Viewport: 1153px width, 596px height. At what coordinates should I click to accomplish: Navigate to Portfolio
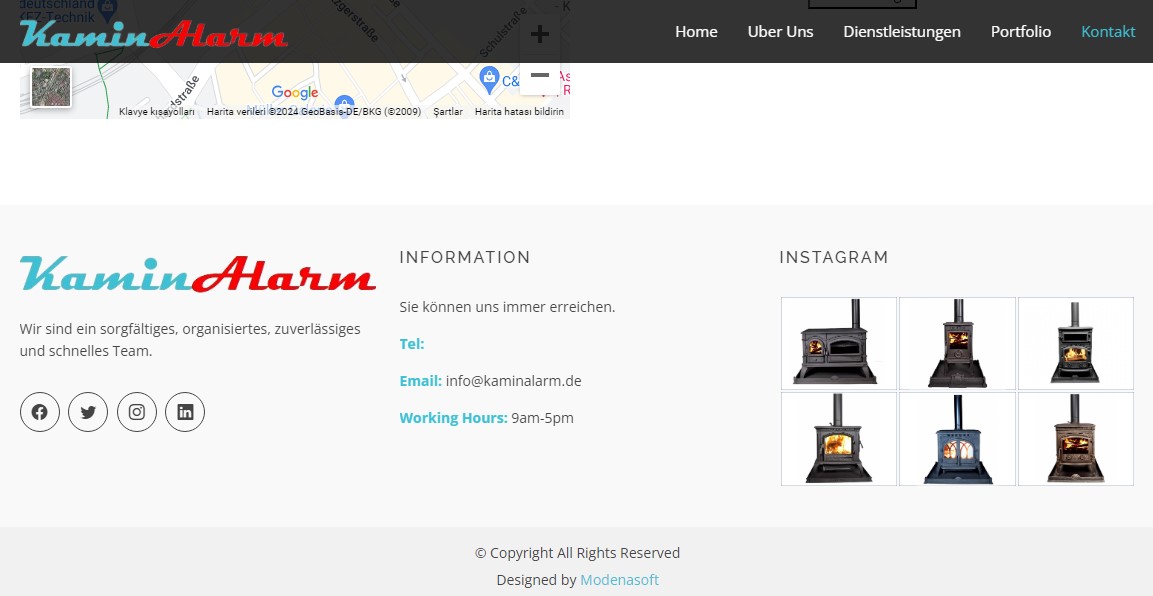click(1020, 32)
